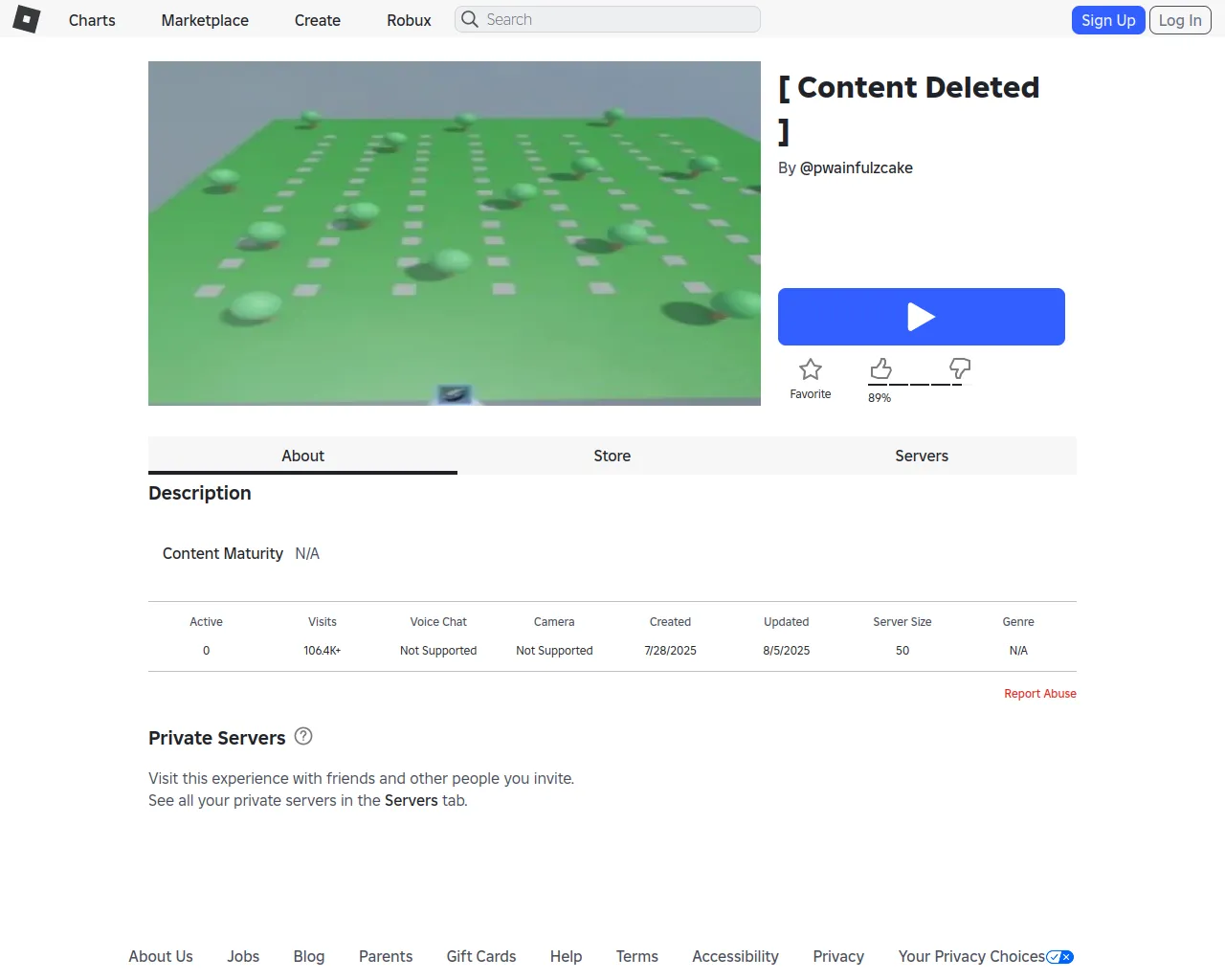1225x980 pixels.
Task: Click the thumbs down dislike icon
Action: (960, 368)
